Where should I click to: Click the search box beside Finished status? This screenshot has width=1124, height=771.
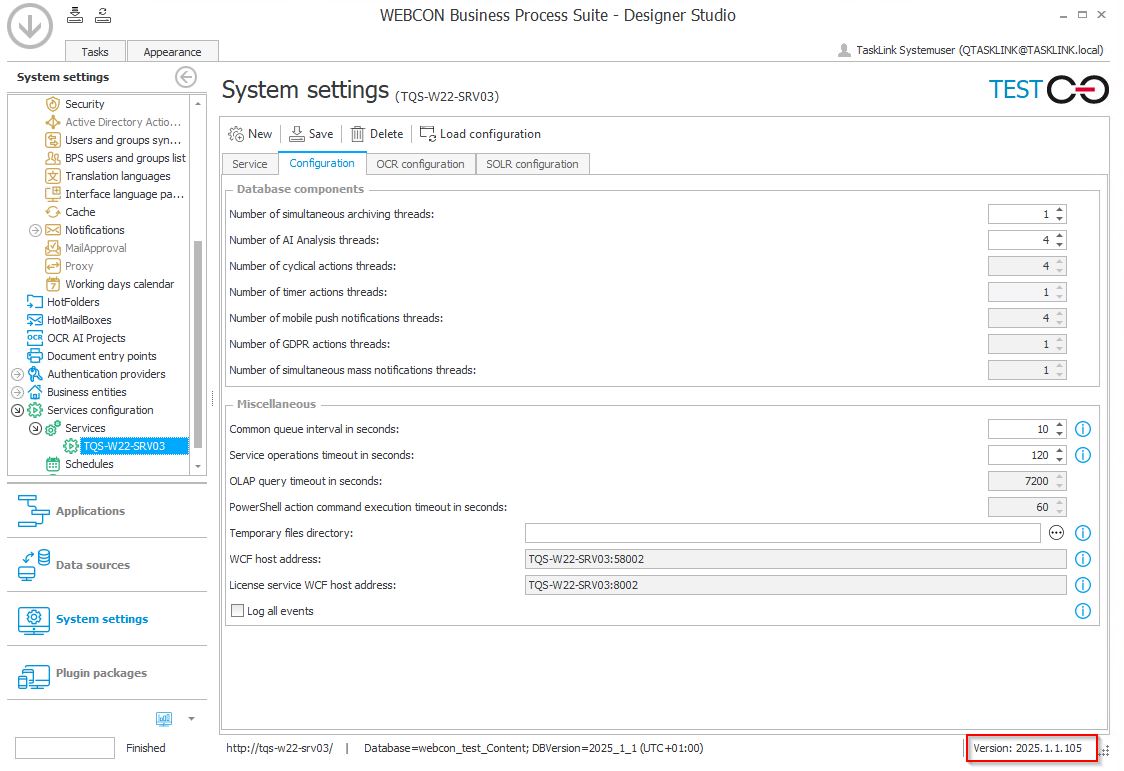(65, 747)
